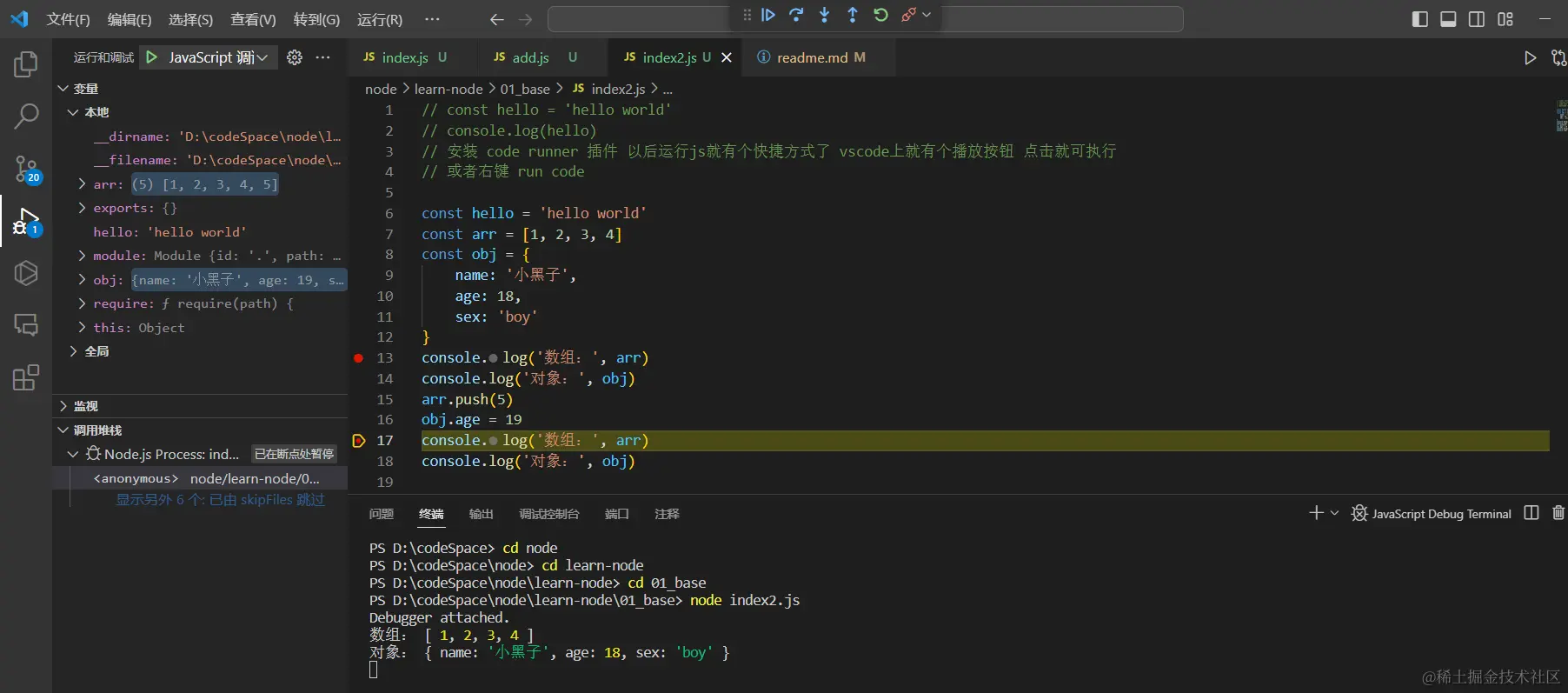Run the file with editor play button
This screenshot has width=1568, height=693.
click(x=1530, y=57)
